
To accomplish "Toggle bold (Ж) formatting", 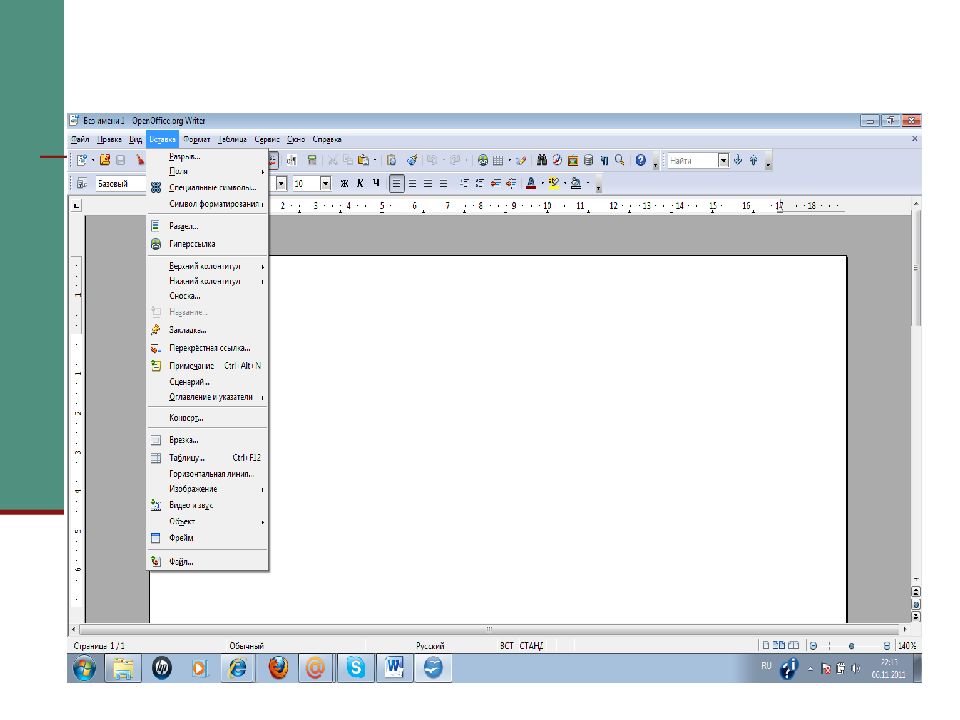I will click(344, 184).
